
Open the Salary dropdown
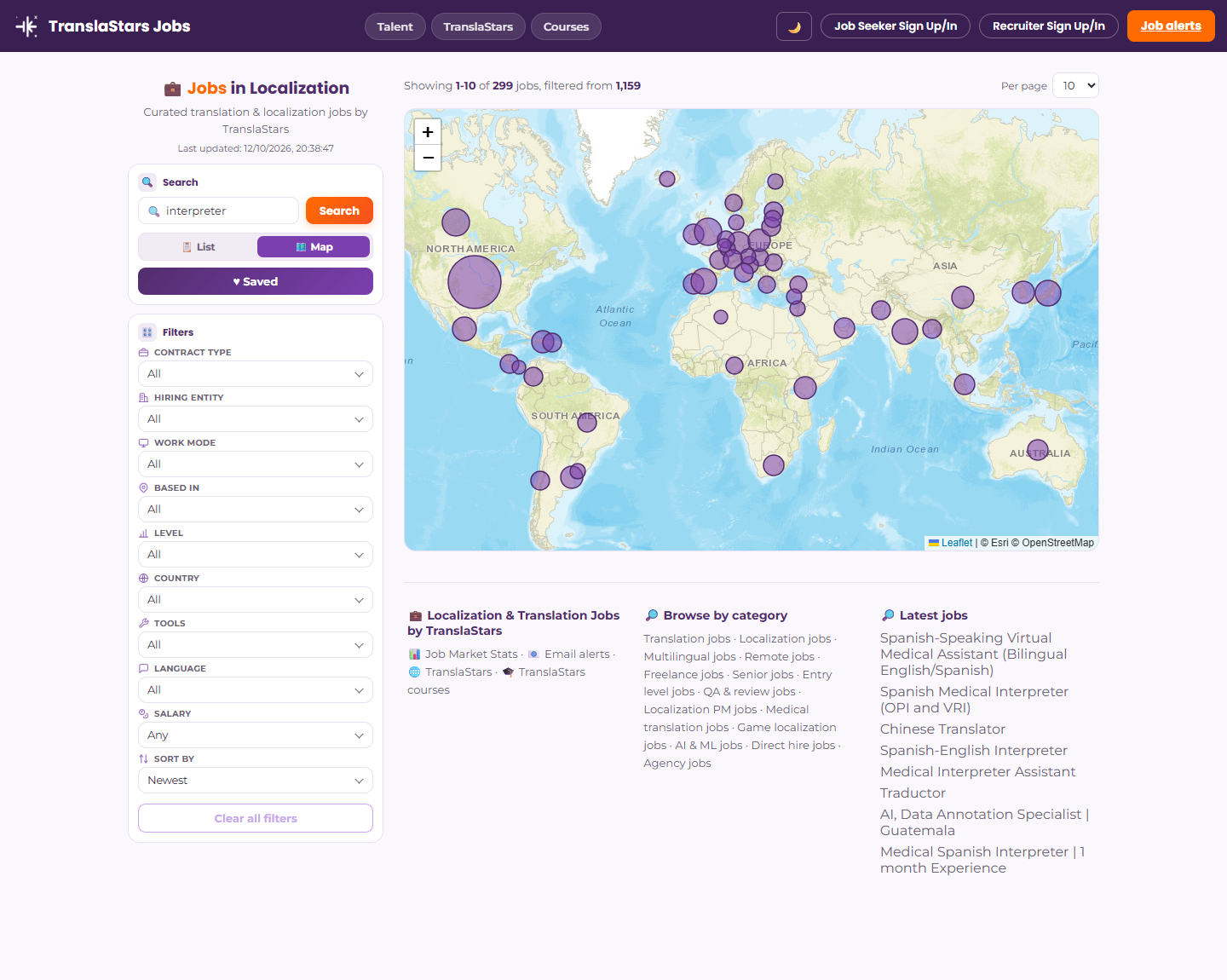tap(256, 735)
